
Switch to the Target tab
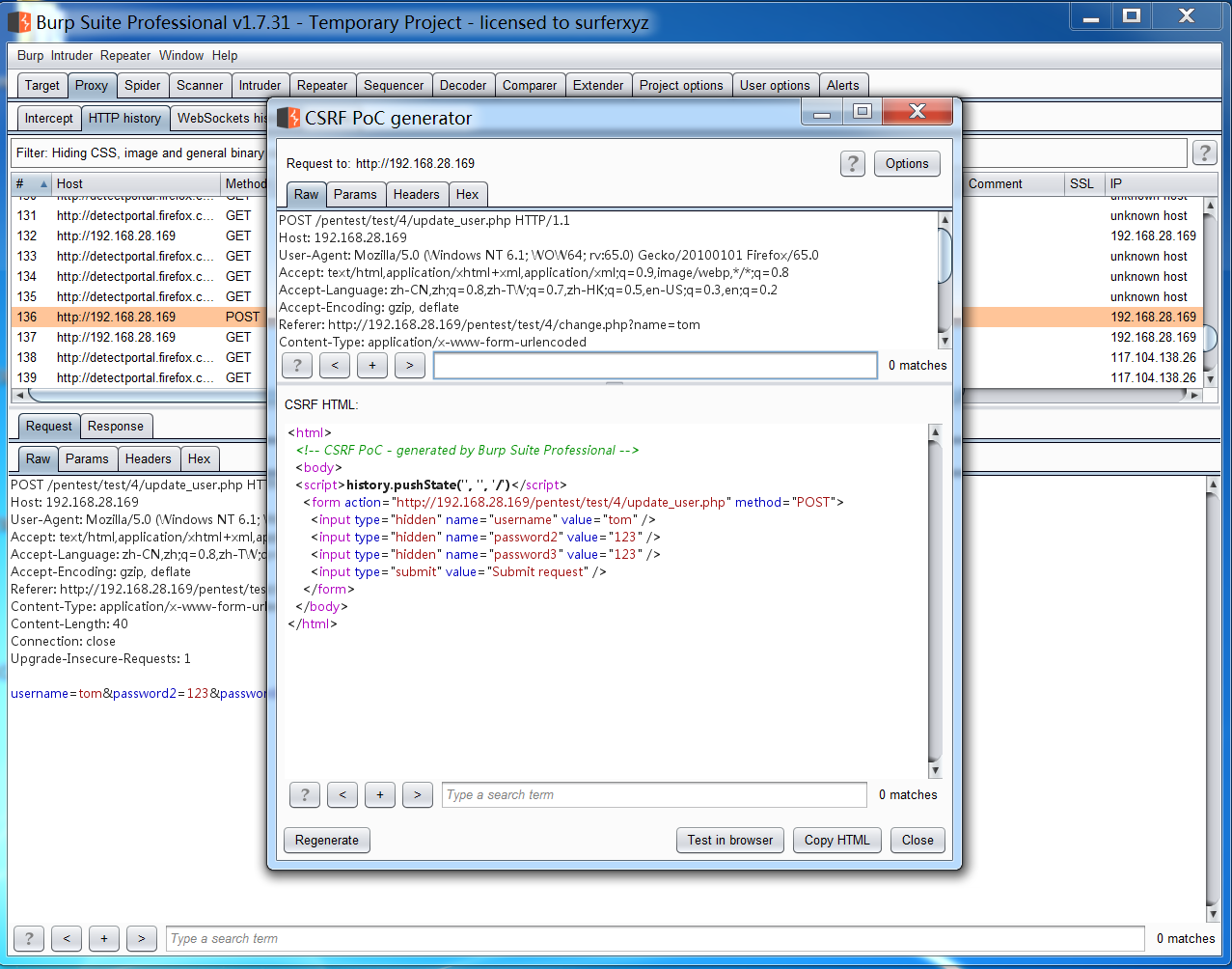click(x=42, y=85)
